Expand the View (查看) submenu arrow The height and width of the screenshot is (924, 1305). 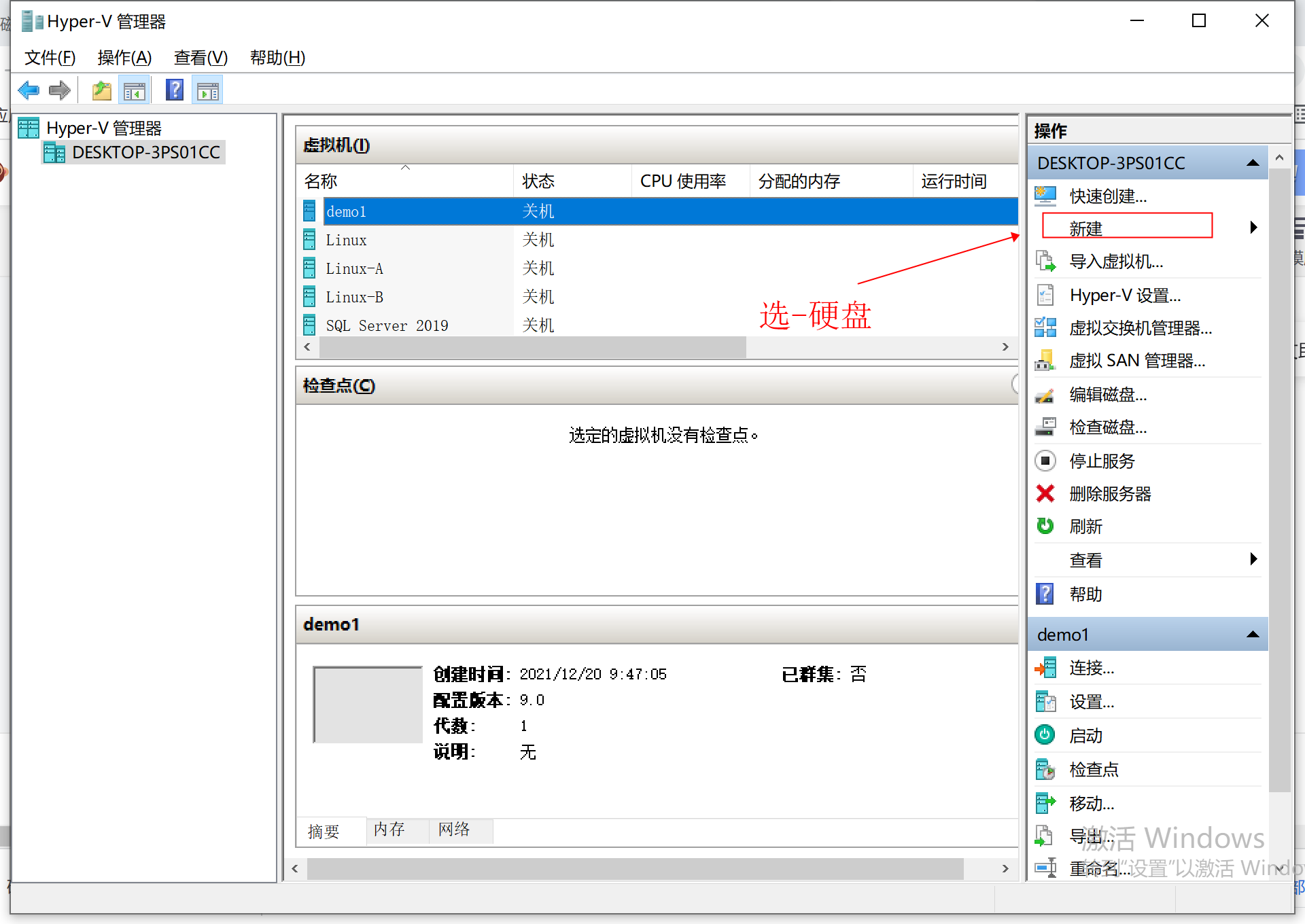click(x=1253, y=559)
